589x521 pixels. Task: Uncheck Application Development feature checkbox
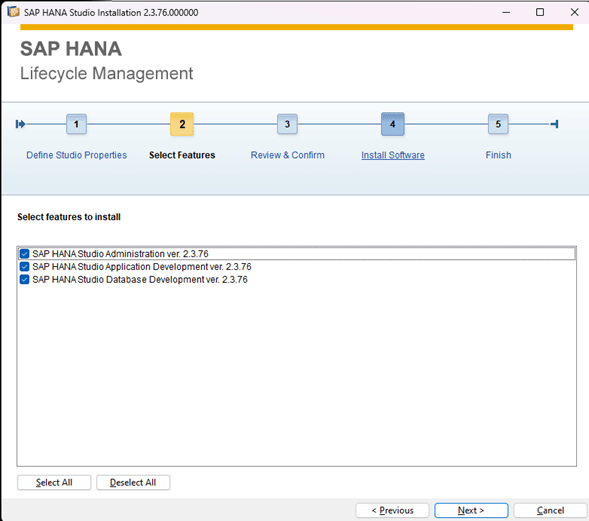(24, 267)
